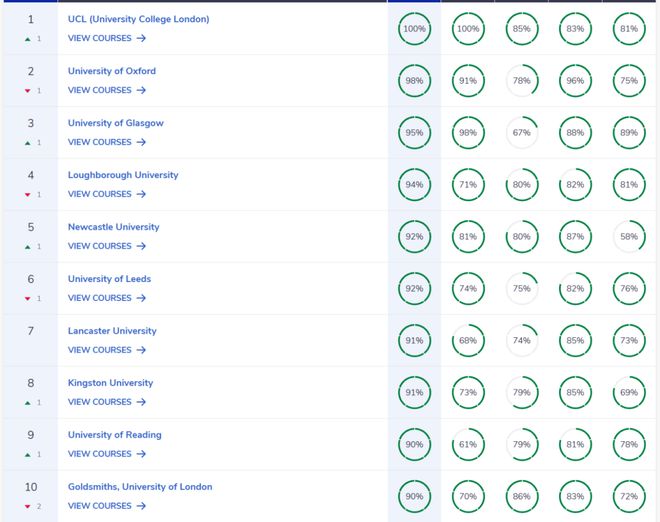Click red down arrow under rank 10
The width and height of the screenshot is (660, 522).
[x=28, y=507]
